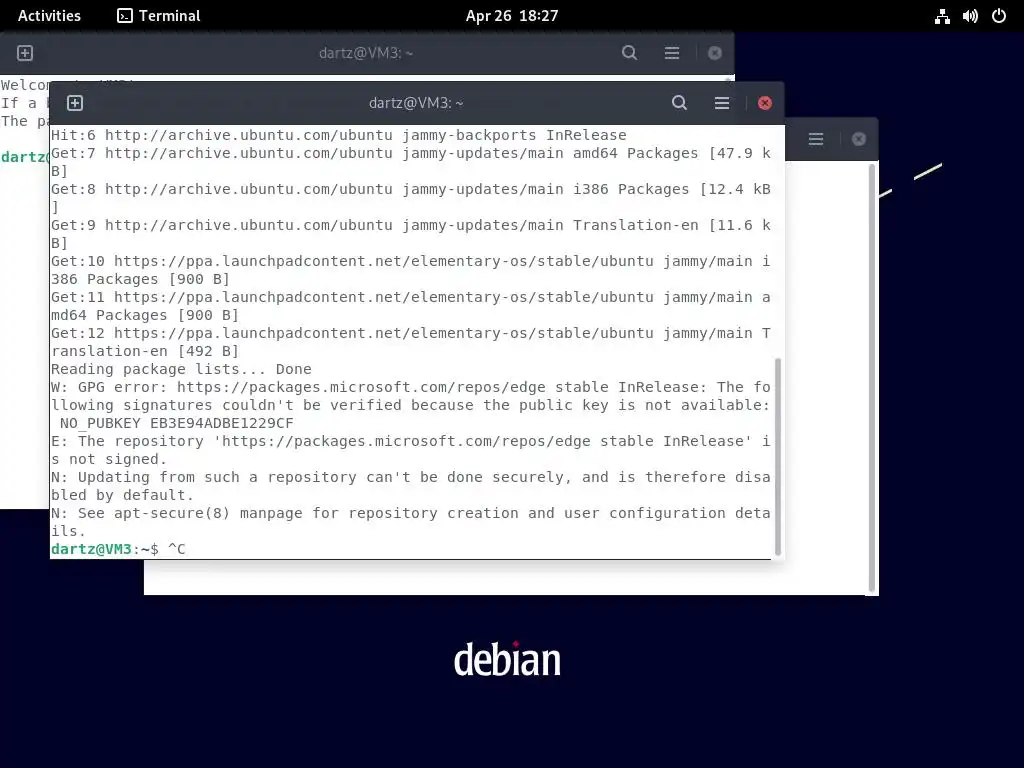
Task: Click the network status icon
Action: pyautogui.click(x=942, y=16)
